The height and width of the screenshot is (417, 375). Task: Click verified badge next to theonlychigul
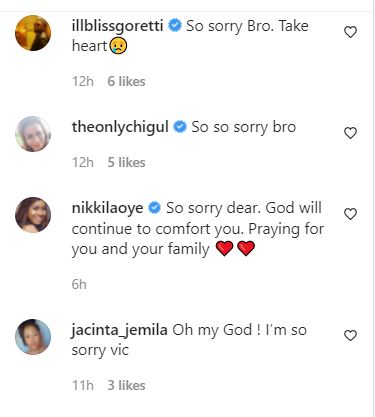click(180, 127)
